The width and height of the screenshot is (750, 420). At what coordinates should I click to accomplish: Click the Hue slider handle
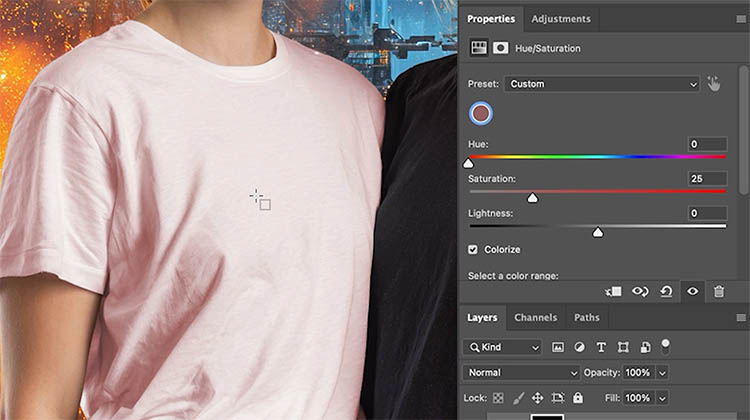(x=468, y=164)
